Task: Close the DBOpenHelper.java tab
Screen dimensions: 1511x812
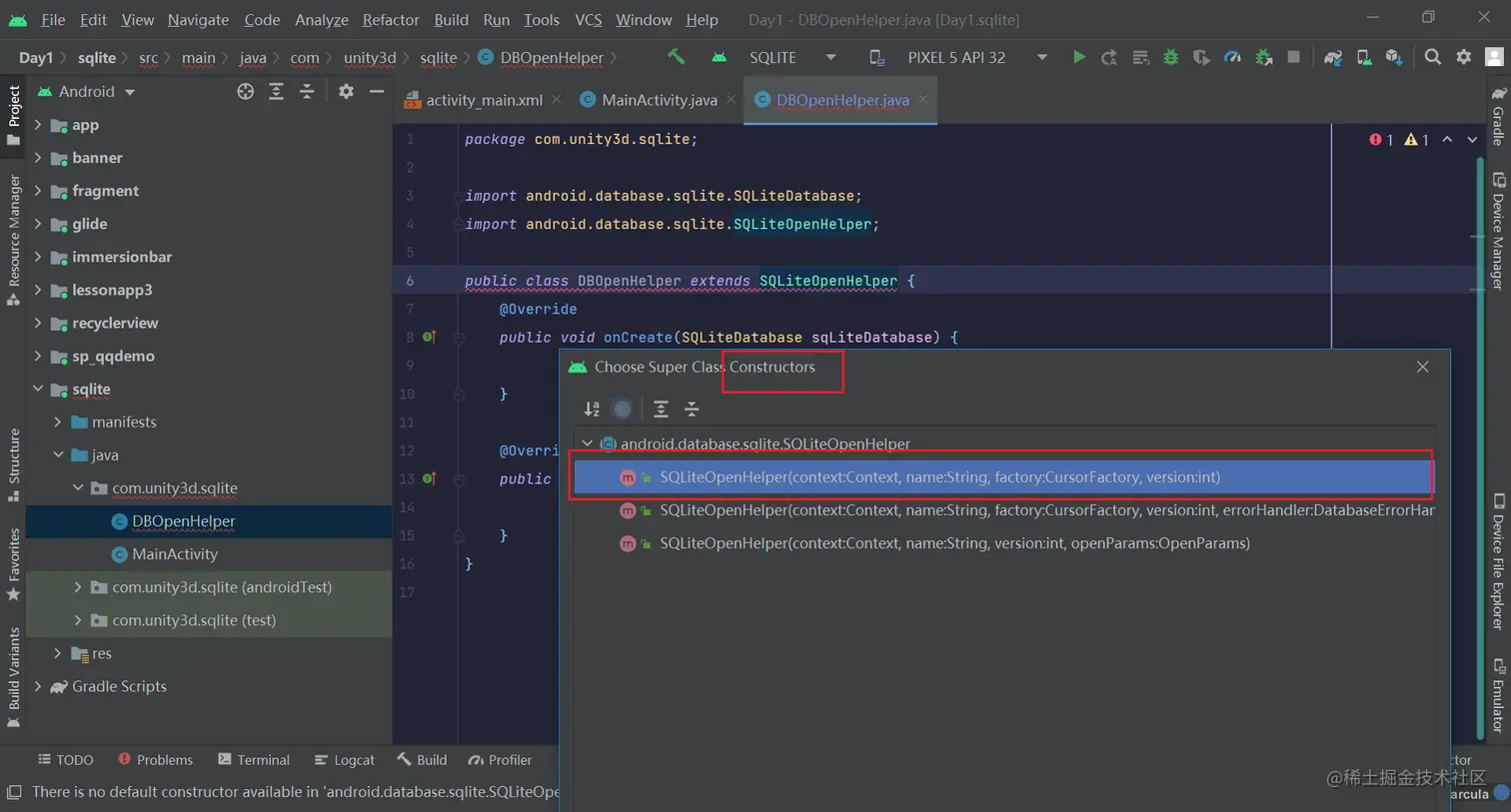Action: point(923,100)
